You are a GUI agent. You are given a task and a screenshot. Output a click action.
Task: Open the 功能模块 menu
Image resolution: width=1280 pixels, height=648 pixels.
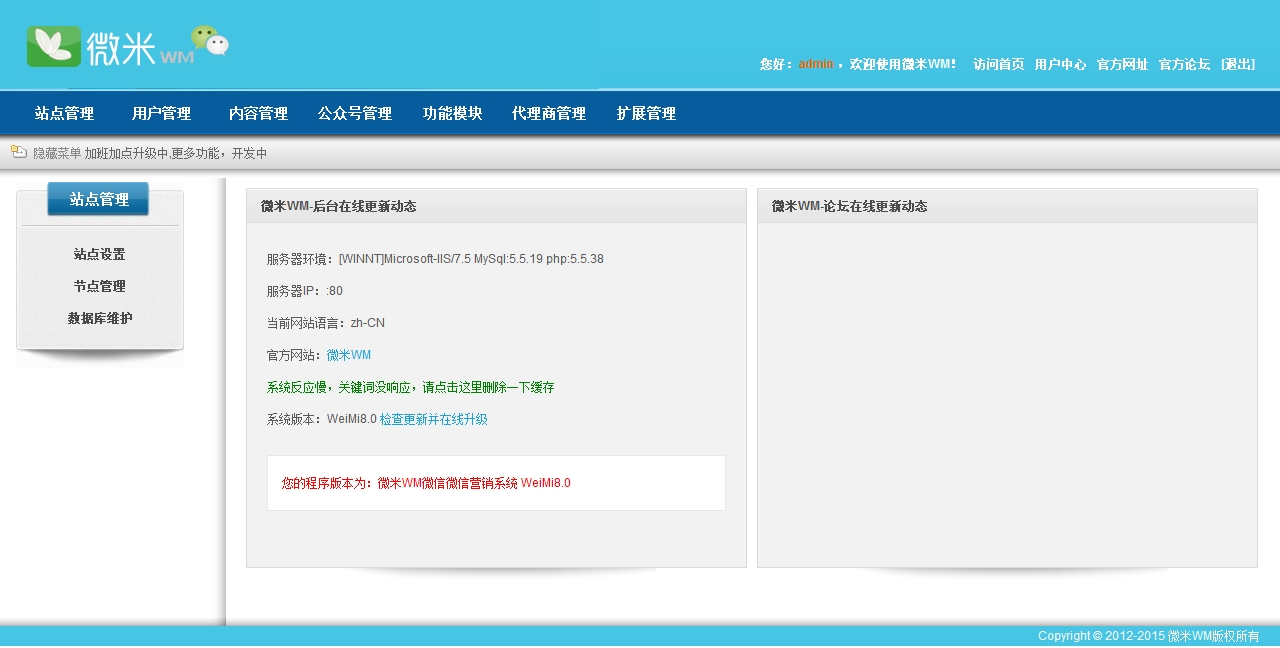[452, 114]
